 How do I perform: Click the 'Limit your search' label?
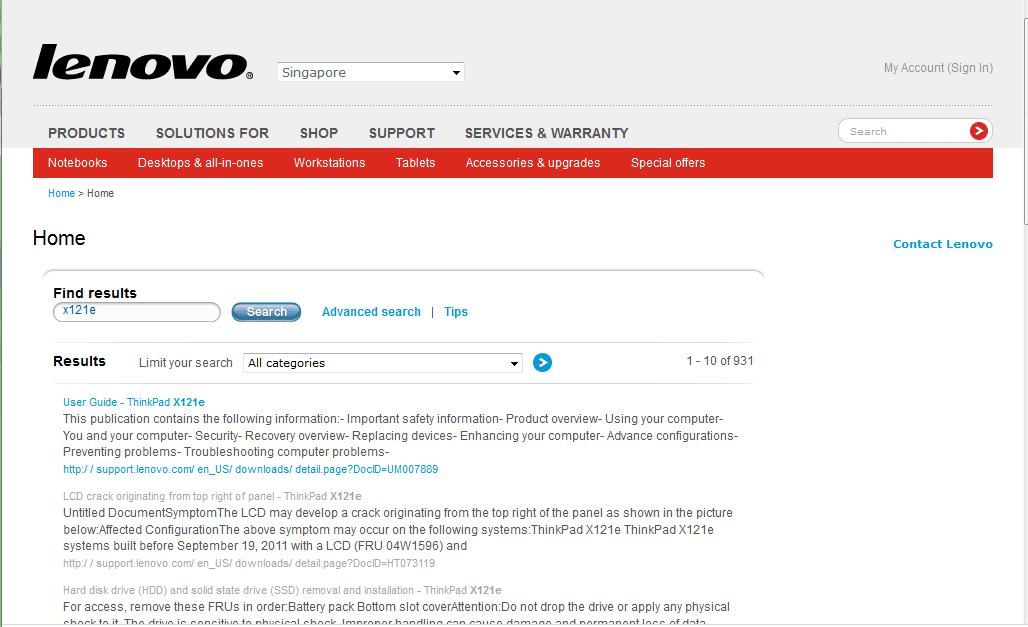point(186,363)
